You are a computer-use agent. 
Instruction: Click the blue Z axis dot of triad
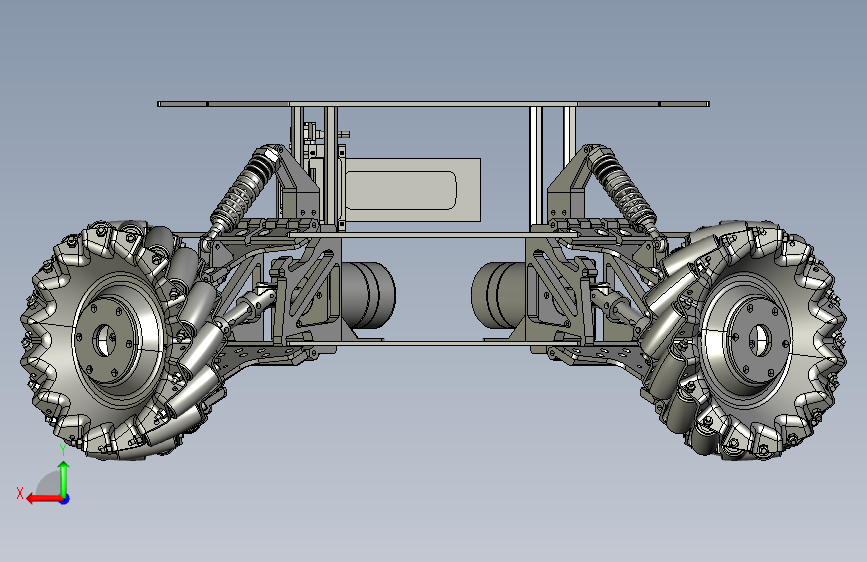coord(65,499)
